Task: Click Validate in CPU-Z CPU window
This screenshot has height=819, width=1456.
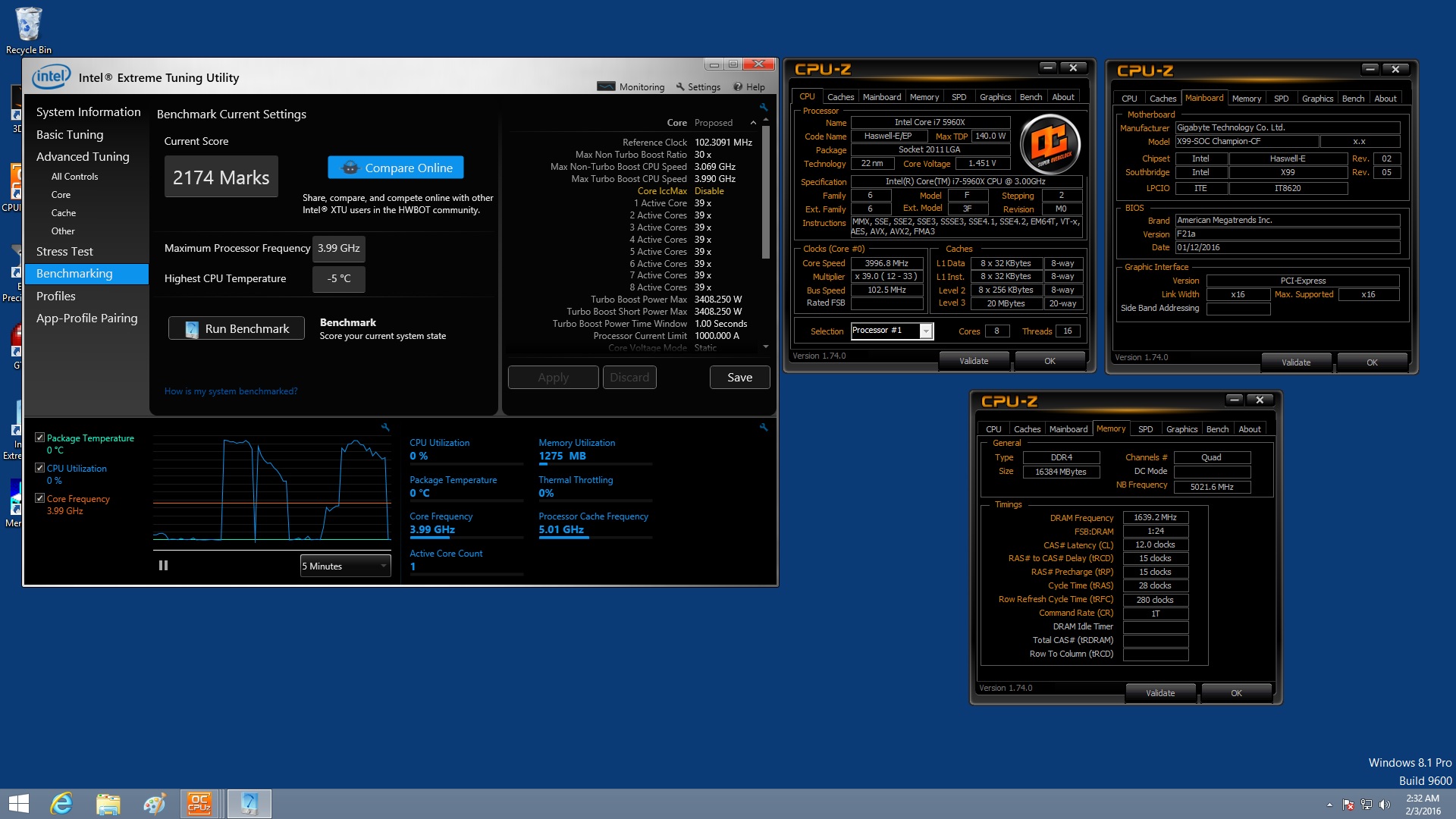Action: point(974,361)
